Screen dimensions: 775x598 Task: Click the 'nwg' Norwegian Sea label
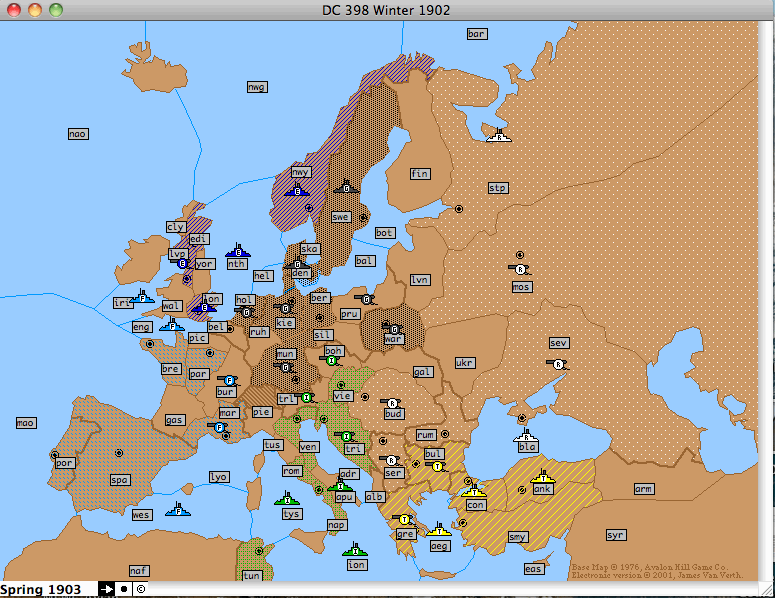click(x=257, y=87)
